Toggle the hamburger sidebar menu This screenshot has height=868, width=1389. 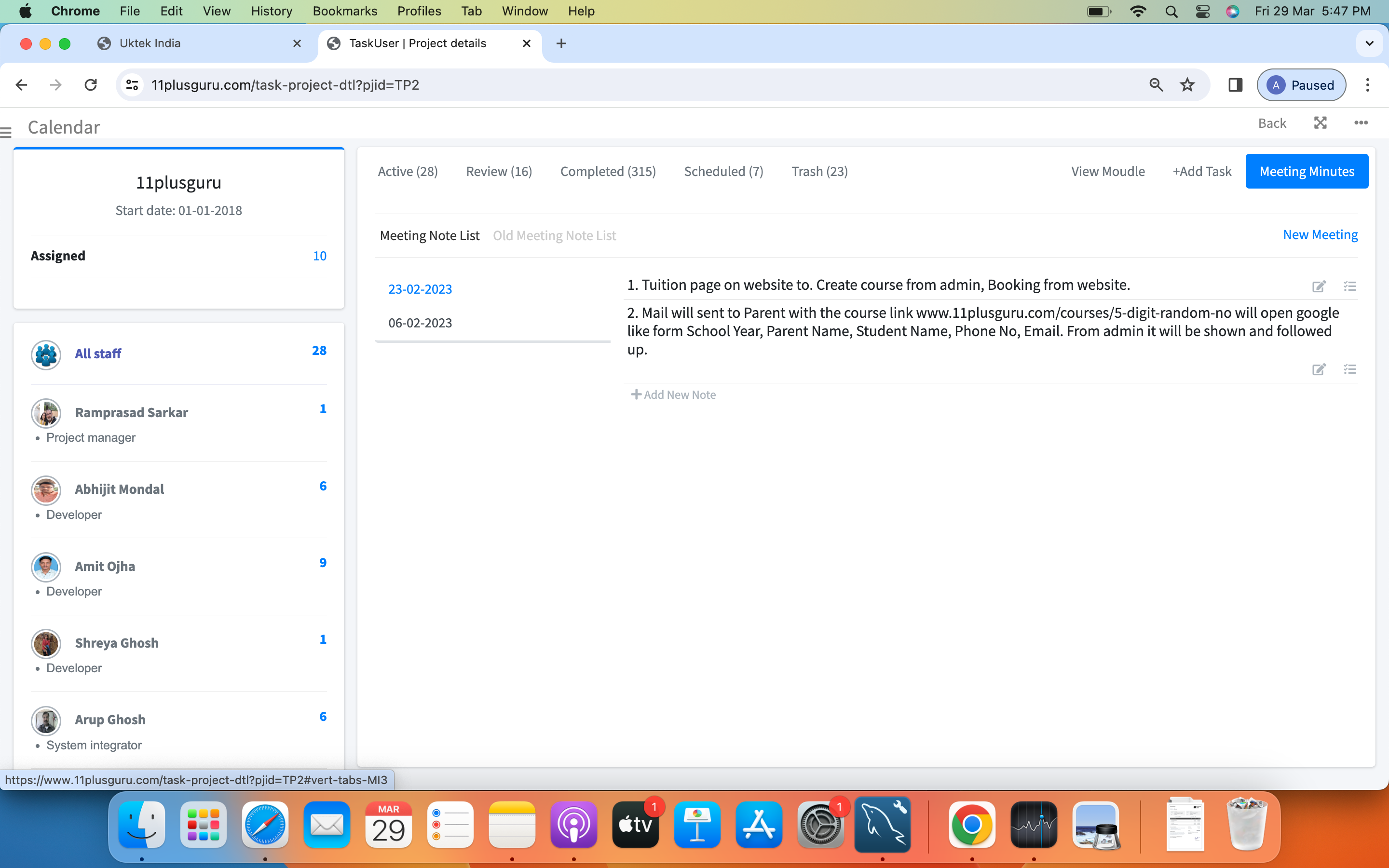[6, 133]
